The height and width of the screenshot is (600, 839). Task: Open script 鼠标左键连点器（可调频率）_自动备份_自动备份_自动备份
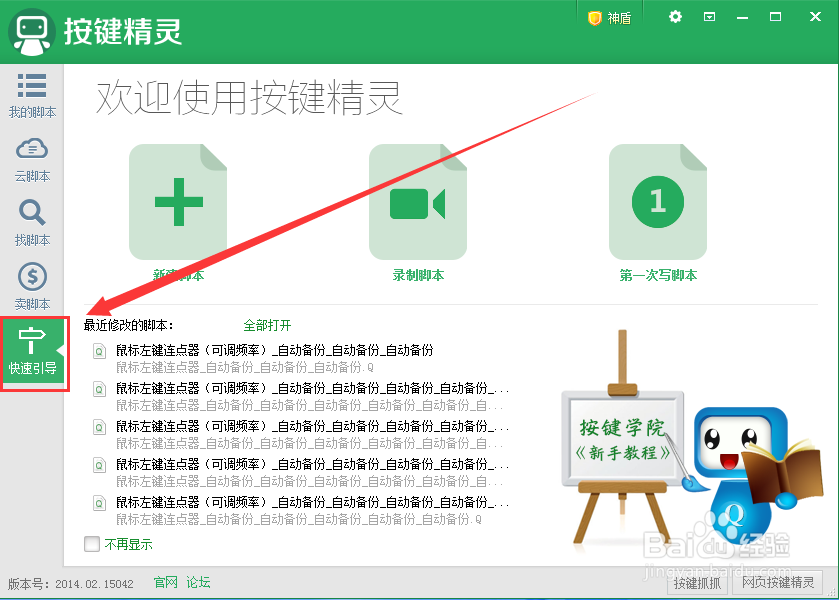(274, 350)
